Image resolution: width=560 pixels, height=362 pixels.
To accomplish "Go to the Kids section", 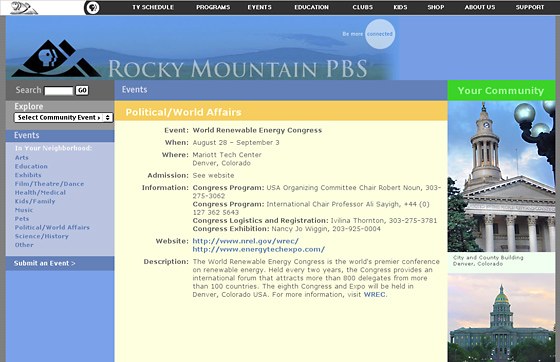I will pos(400,7).
